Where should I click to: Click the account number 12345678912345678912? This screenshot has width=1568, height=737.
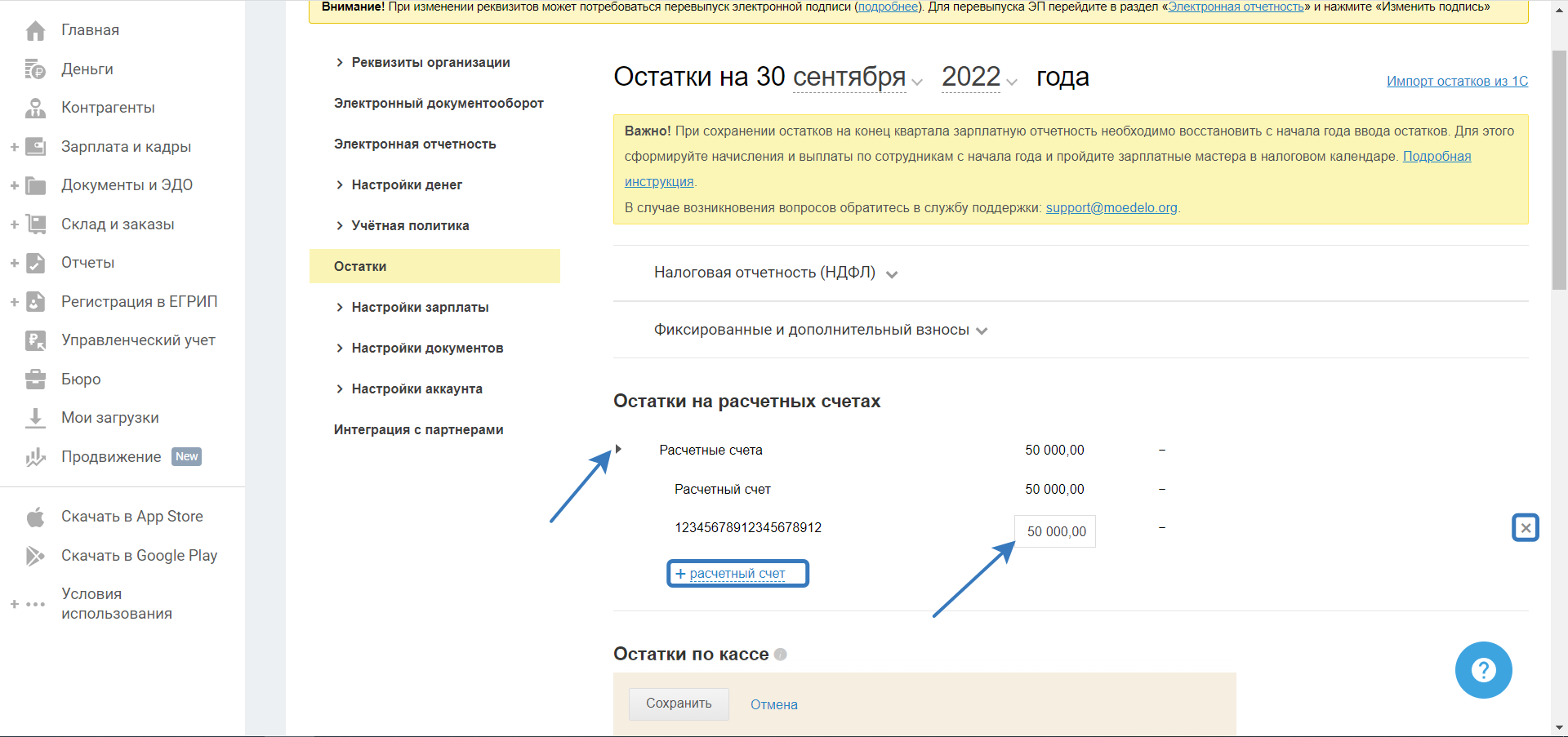748,528
